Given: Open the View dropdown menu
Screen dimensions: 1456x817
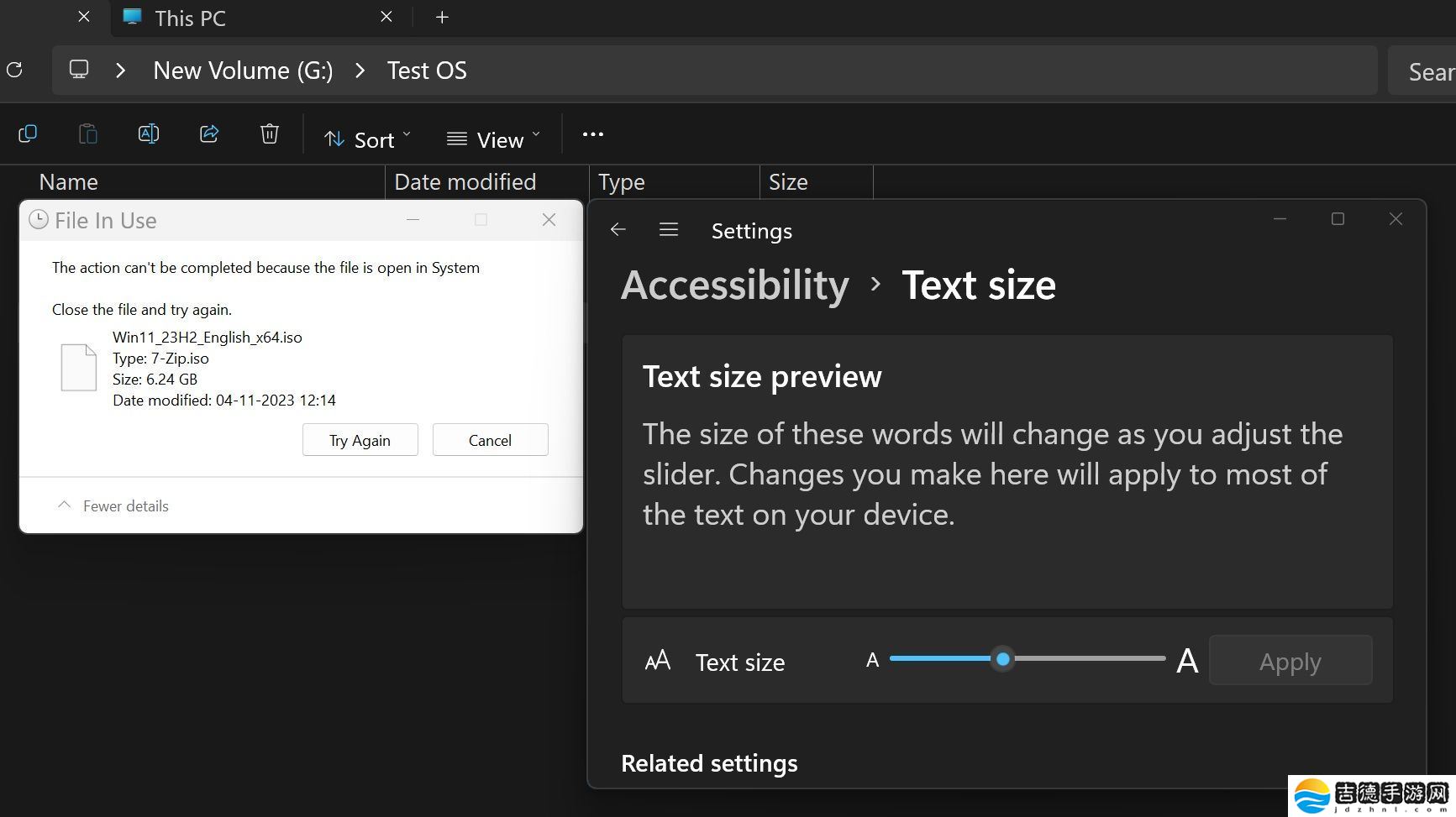Looking at the screenshot, I should click(x=494, y=139).
